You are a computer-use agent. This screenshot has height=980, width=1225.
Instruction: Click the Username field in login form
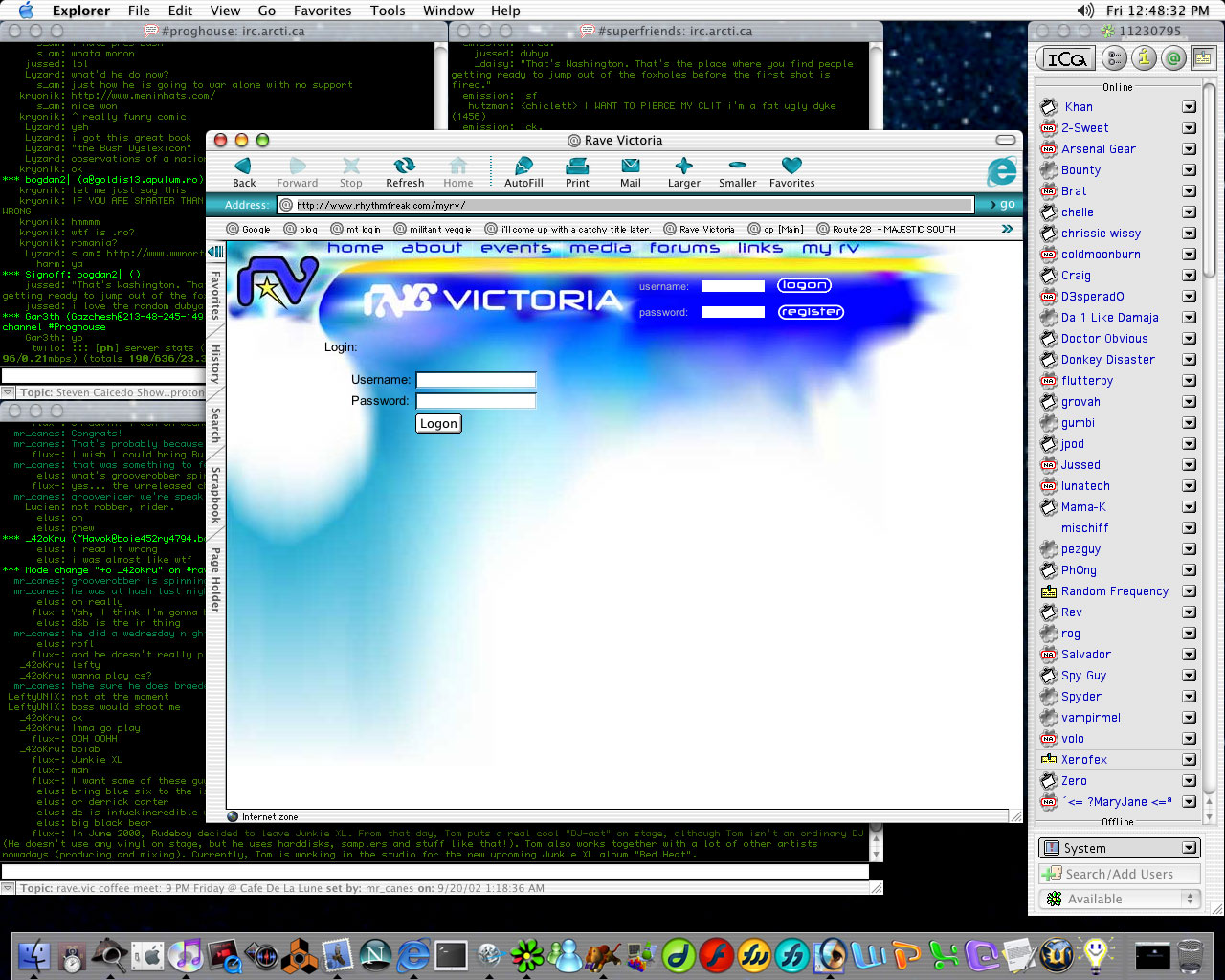point(476,380)
